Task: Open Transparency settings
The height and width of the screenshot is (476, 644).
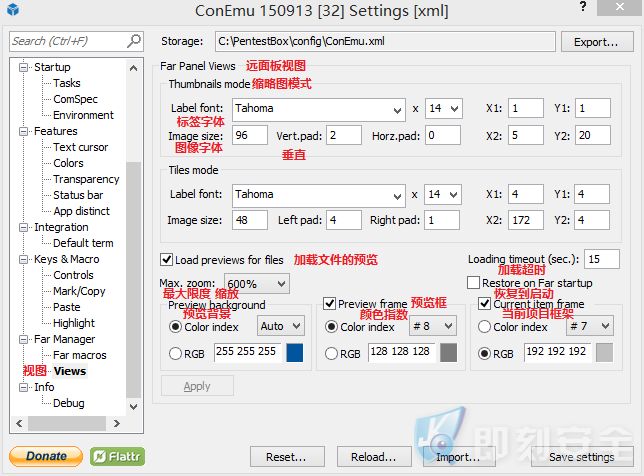Action: 86,179
